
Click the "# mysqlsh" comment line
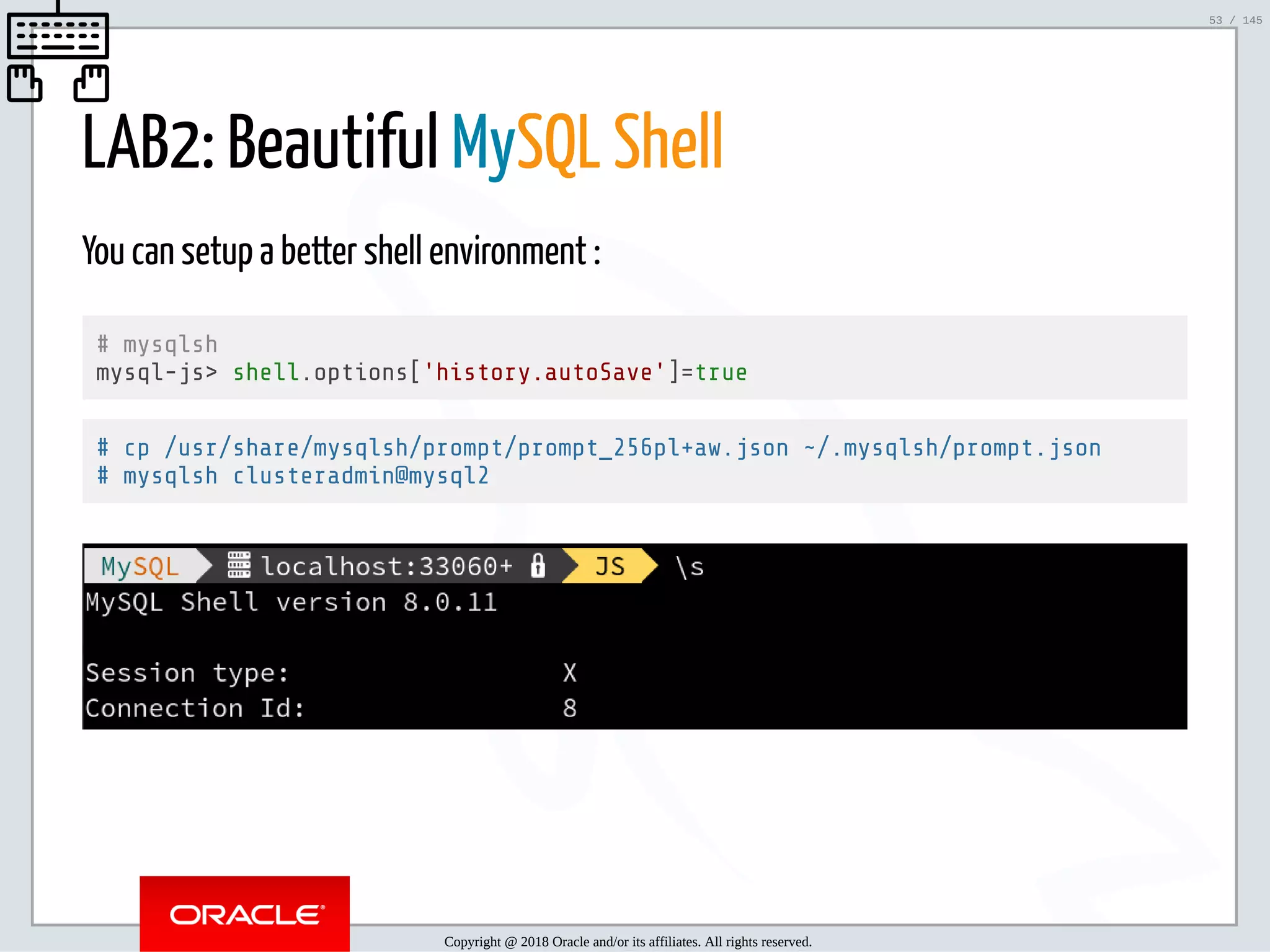click(158, 344)
